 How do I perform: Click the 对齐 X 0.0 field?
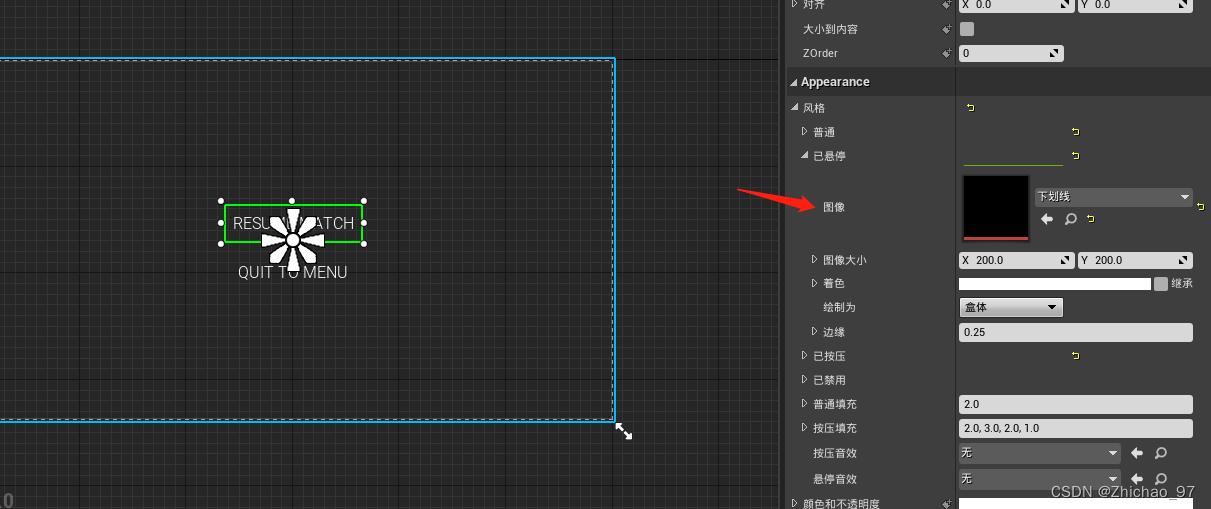(1017, 5)
